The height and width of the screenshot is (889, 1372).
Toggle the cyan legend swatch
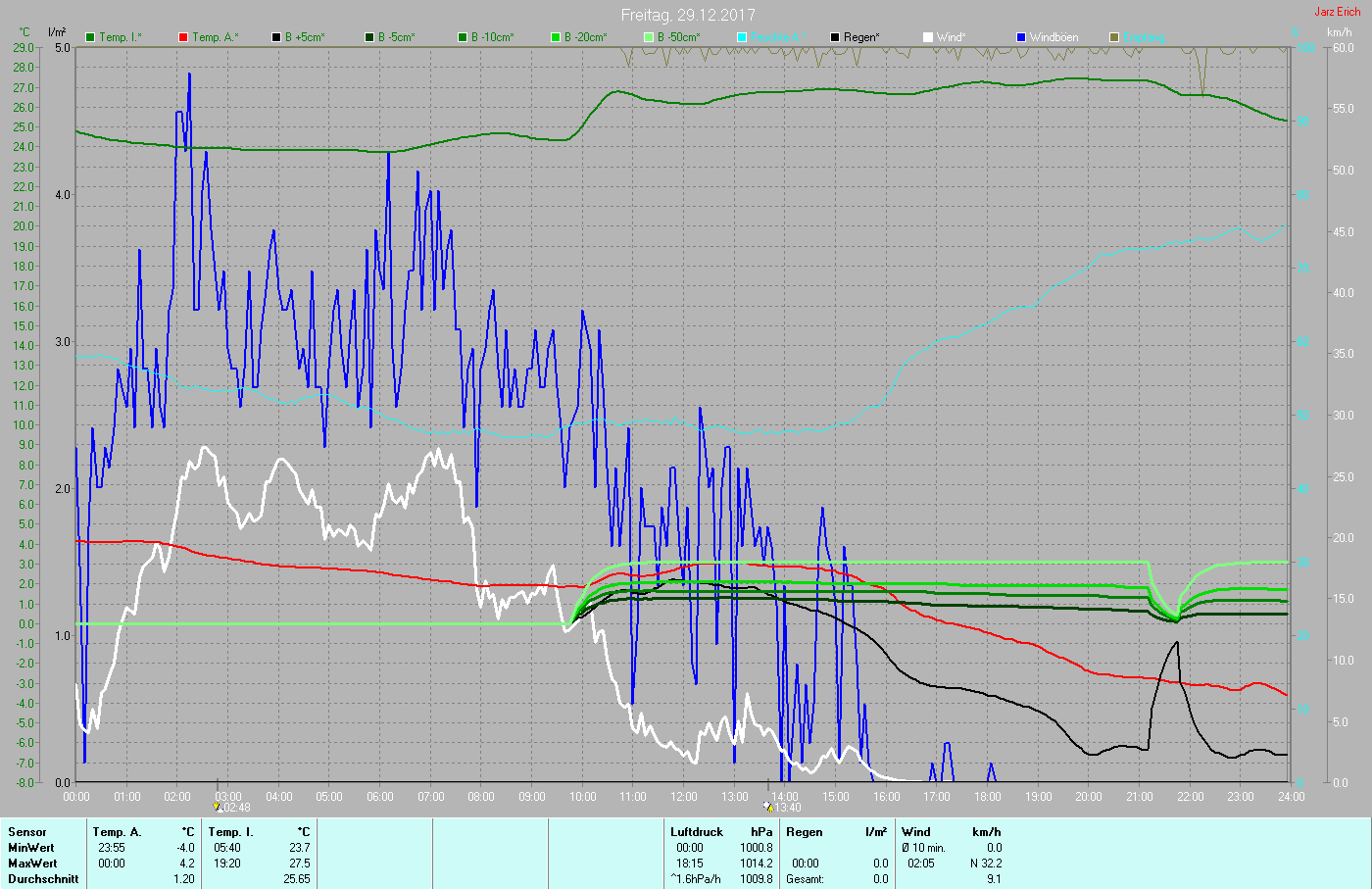(x=742, y=37)
